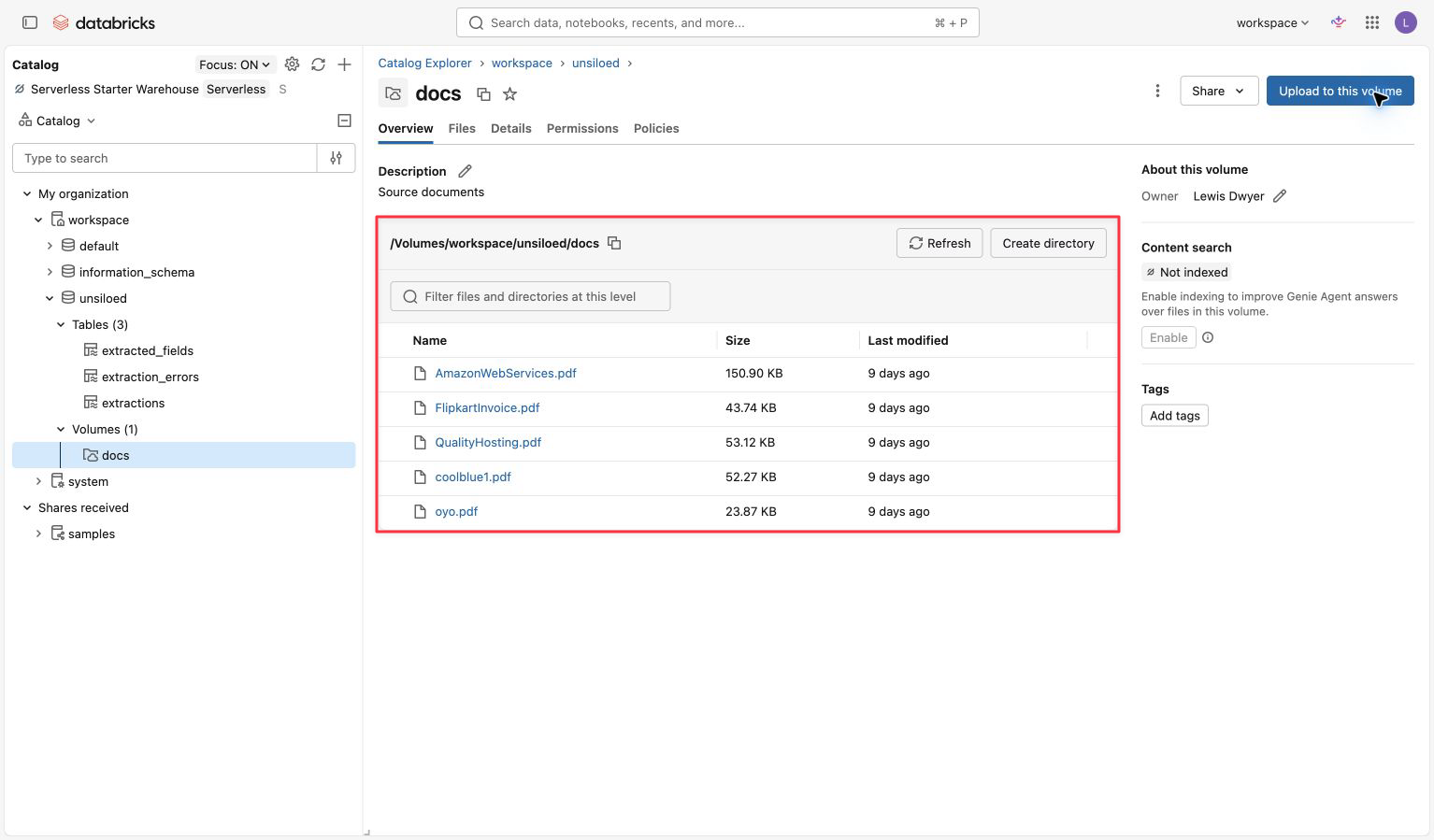
Task: Open coolblue1.pdf file link
Action: click(473, 477)
